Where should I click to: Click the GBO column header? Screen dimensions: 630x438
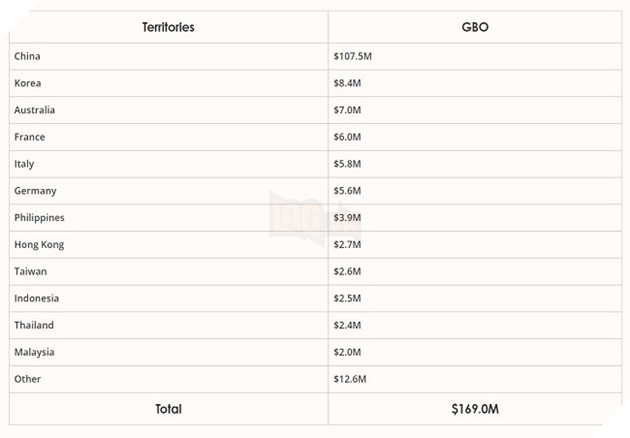(476, 27)
